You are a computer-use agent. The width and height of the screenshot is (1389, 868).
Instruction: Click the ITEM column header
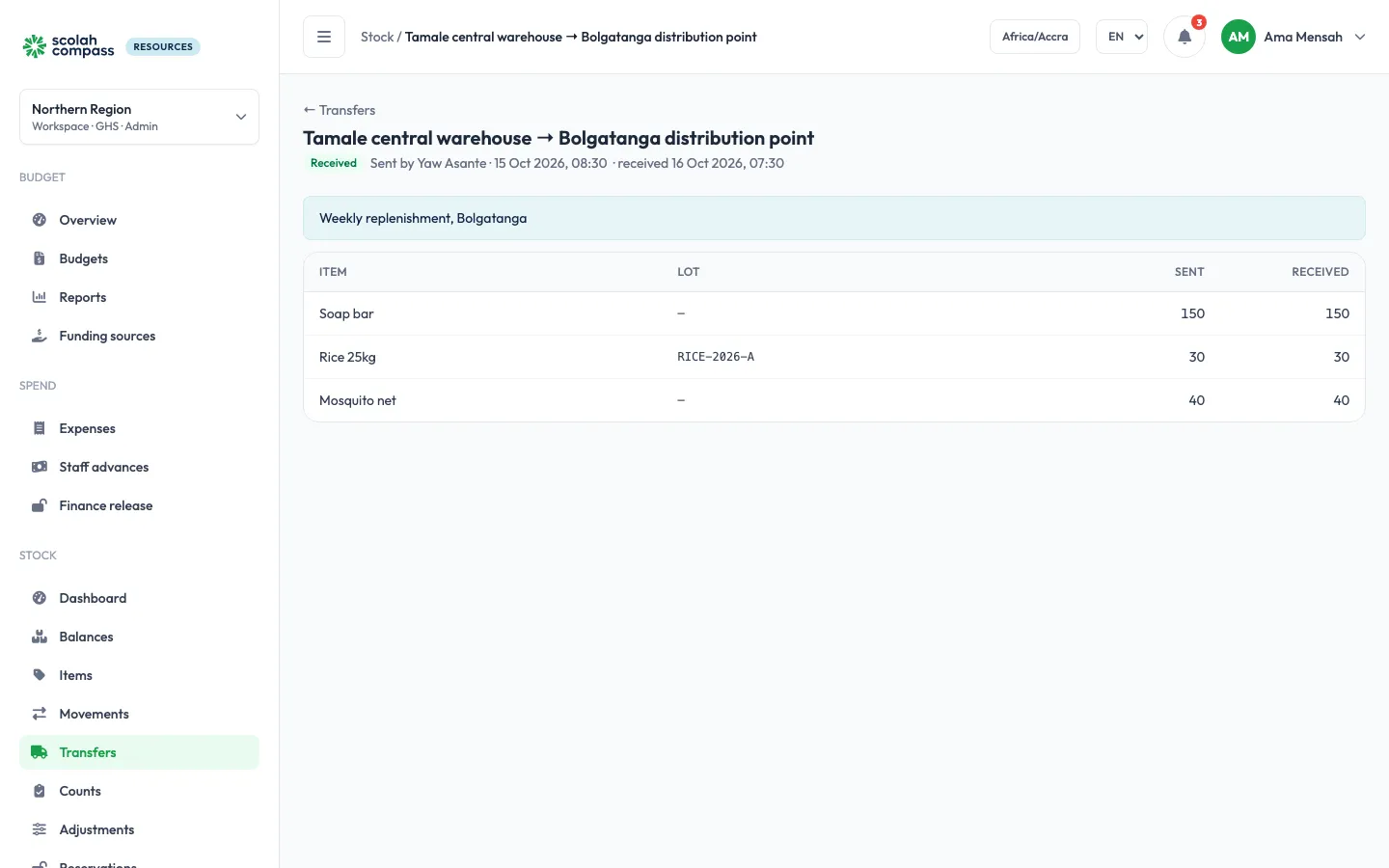click(x=333, y=272)
